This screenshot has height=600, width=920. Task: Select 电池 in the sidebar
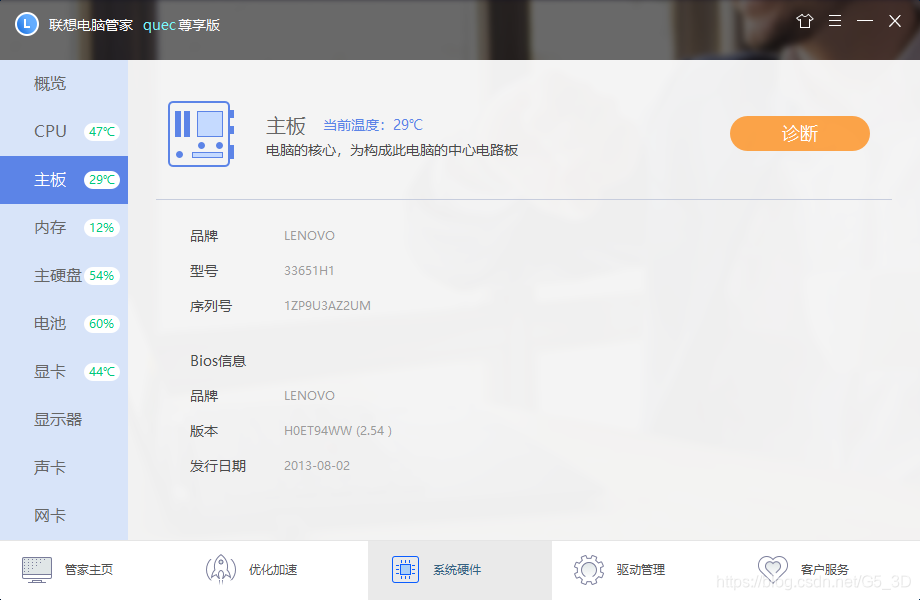(x=64, y=324)
